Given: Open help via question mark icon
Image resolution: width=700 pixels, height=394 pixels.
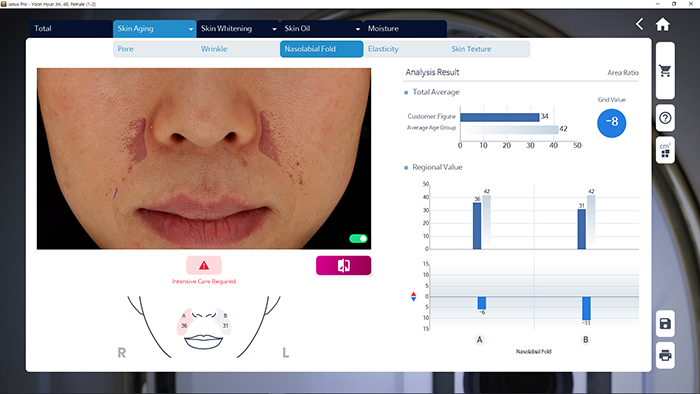Looking at the screenshot, I should point(665,118).
